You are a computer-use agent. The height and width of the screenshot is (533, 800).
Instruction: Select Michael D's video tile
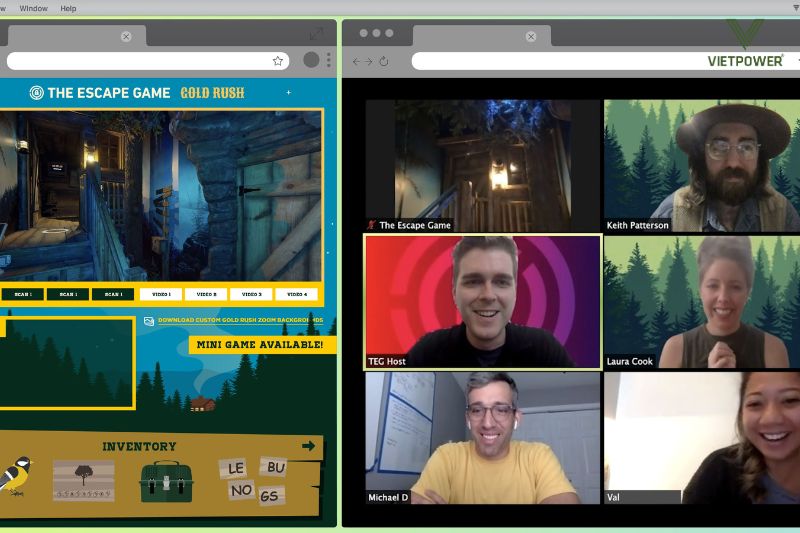click(x=483, y=438)
